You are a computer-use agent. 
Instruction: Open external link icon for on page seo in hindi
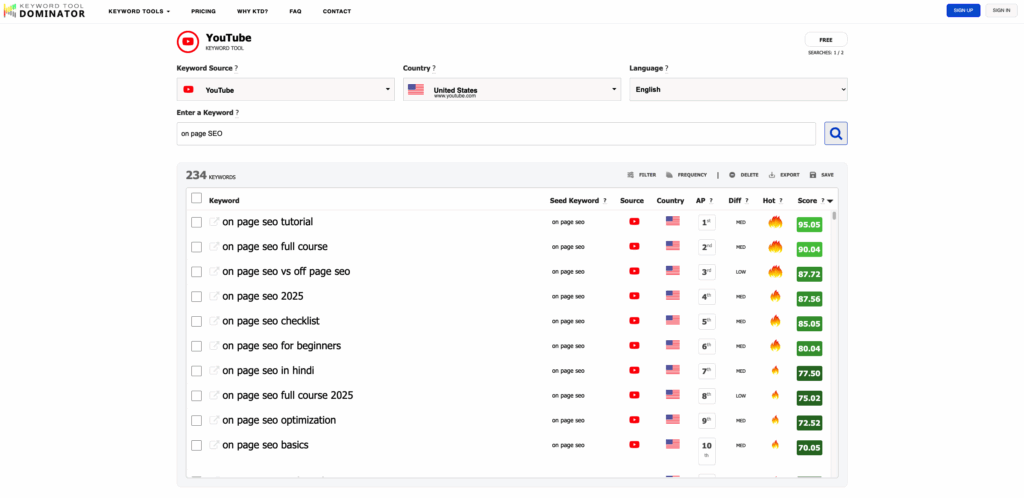click(214, 371)
